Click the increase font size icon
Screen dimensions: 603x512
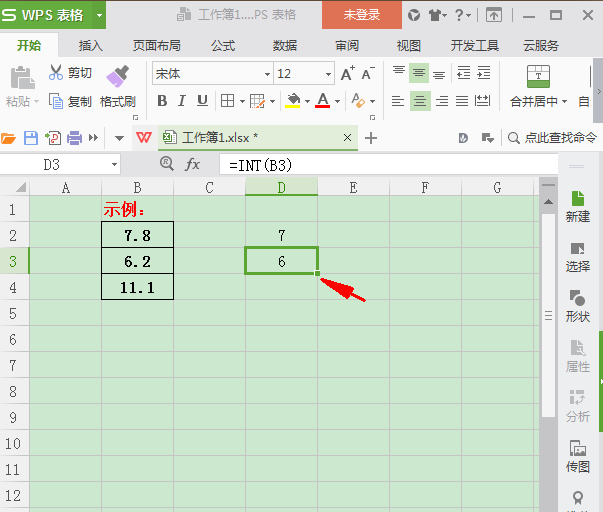(347, 74)
